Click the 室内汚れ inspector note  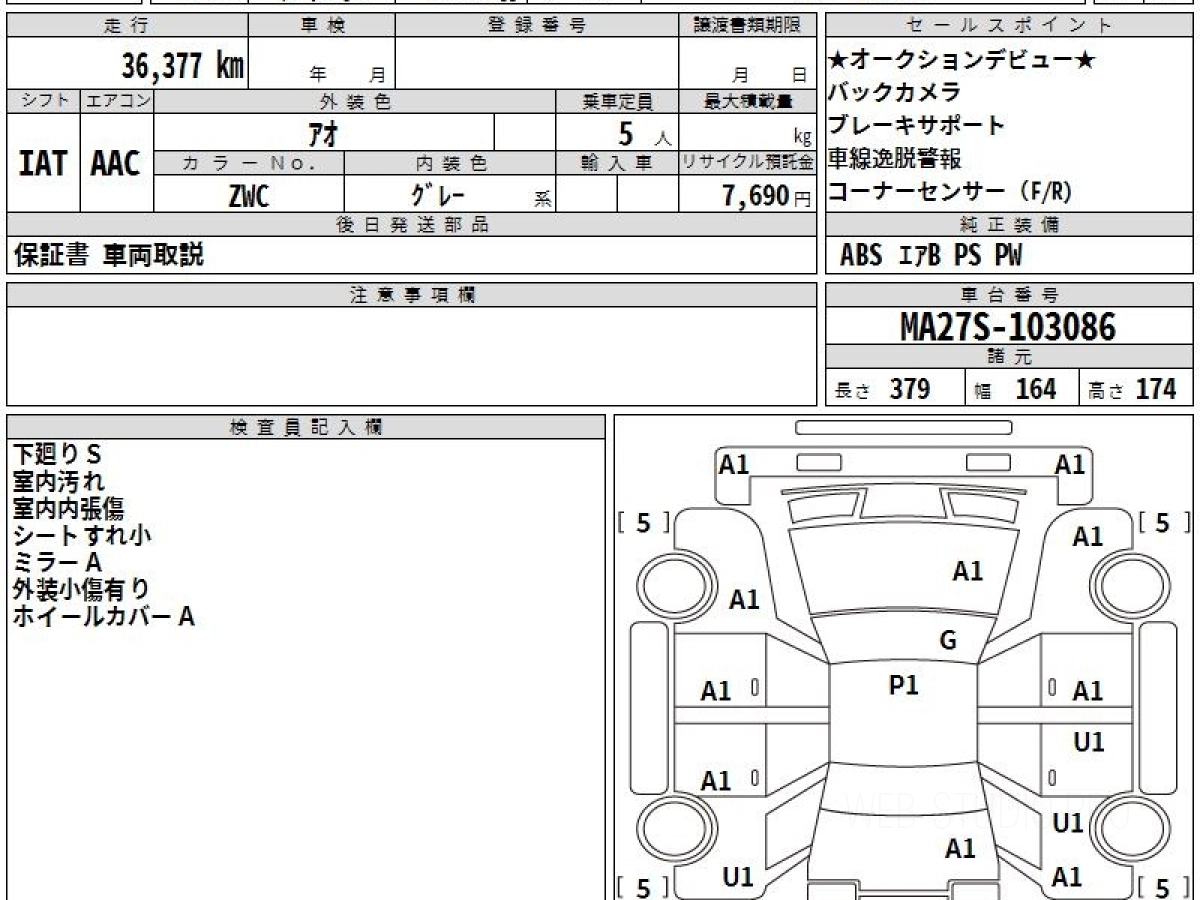pyautogui.click(x=59, y=481)
